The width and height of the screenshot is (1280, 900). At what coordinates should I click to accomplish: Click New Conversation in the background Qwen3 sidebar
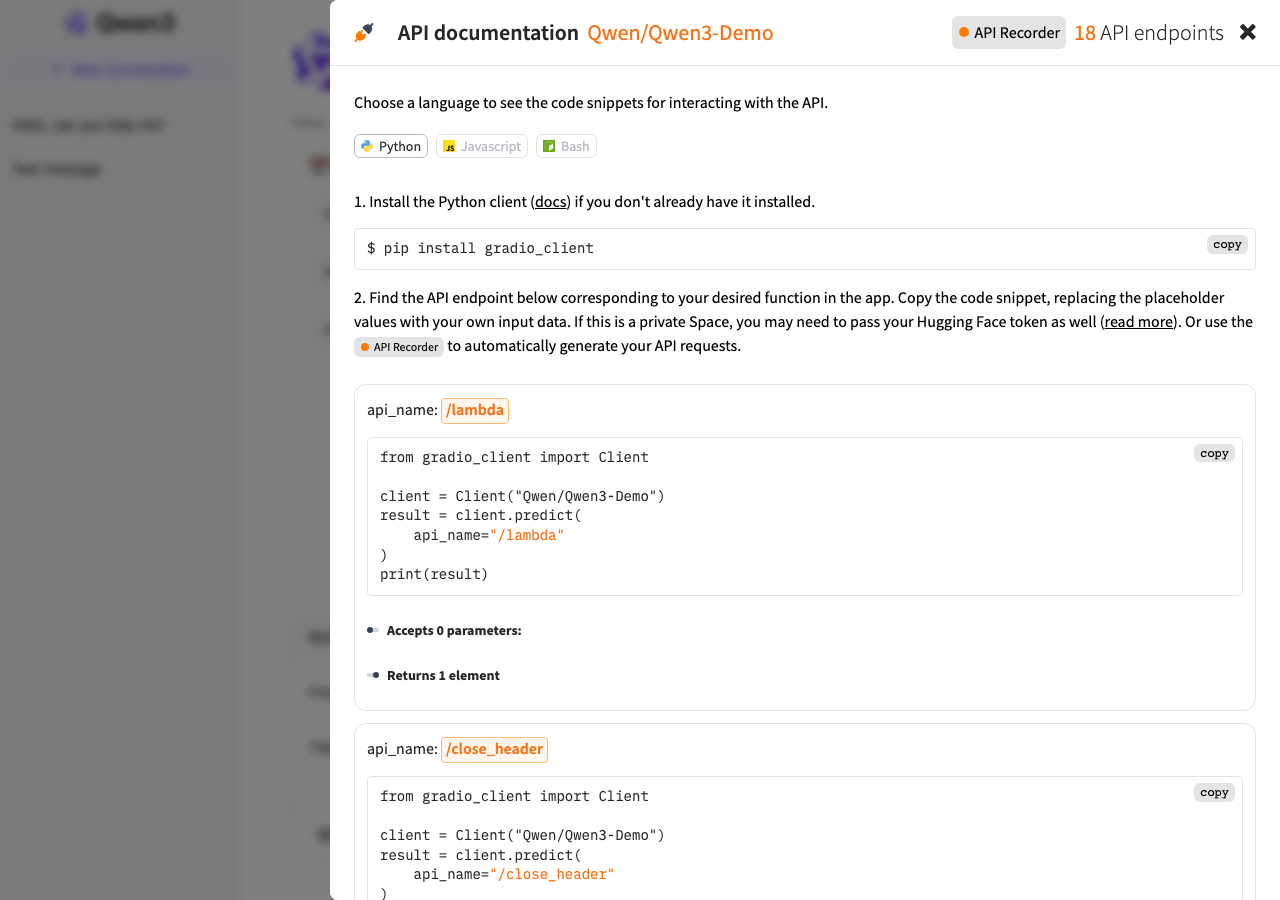[x=120, y=70]
